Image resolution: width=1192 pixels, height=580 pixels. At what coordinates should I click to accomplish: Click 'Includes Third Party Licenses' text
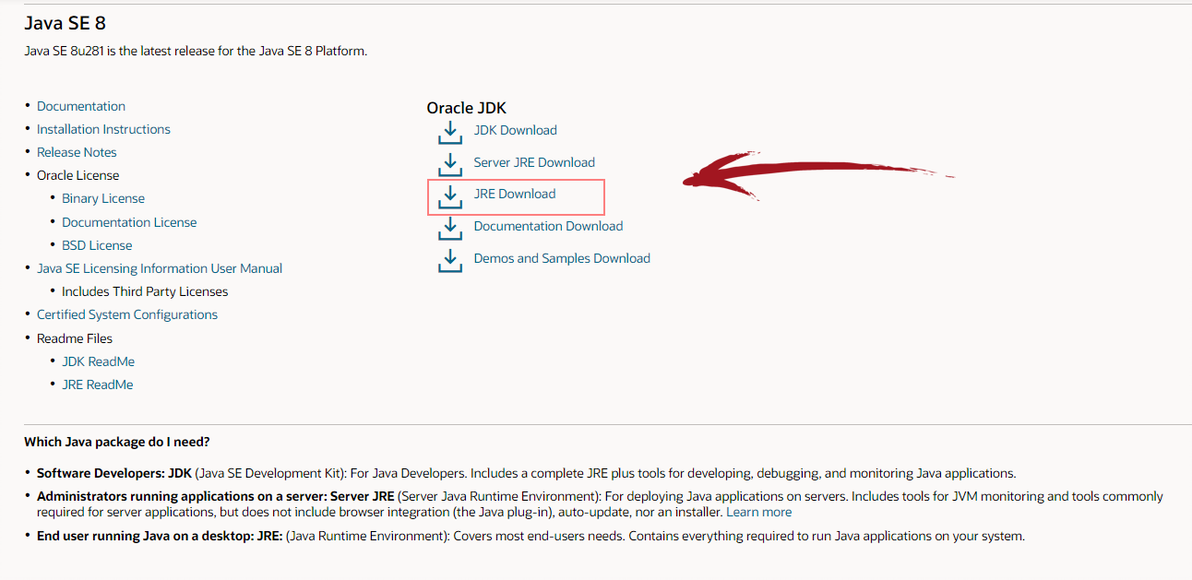[145, 291]
